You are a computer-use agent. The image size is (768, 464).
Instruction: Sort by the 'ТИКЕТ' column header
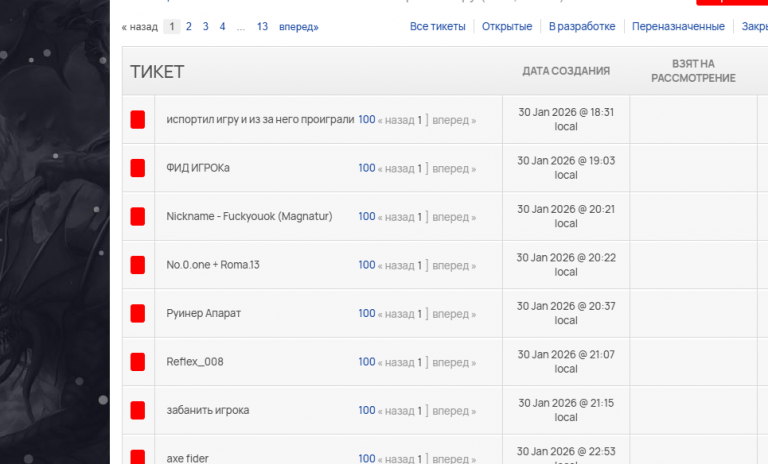[157, 72]
